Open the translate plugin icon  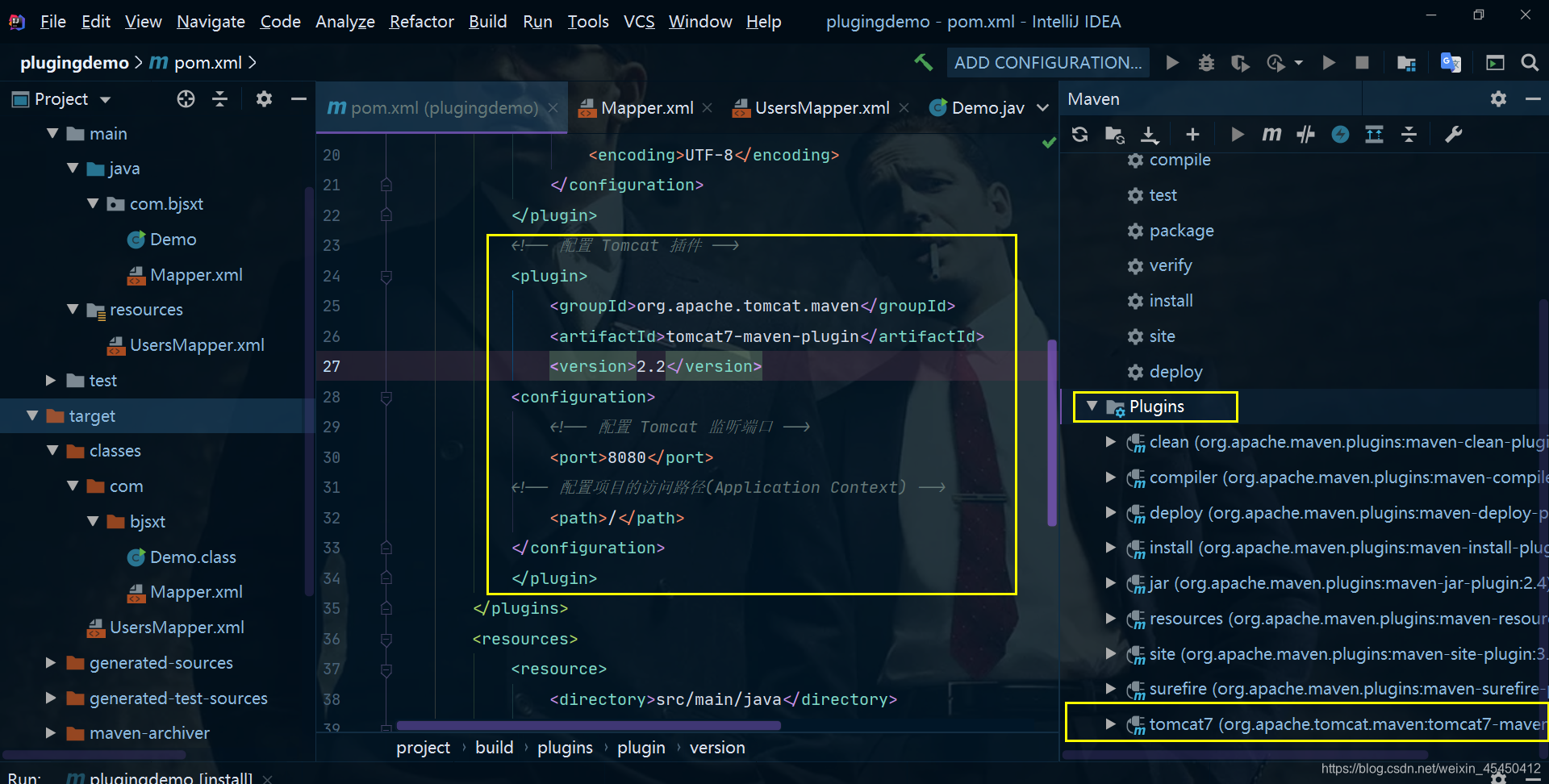pyautogui.click(x=1451, y=62)
